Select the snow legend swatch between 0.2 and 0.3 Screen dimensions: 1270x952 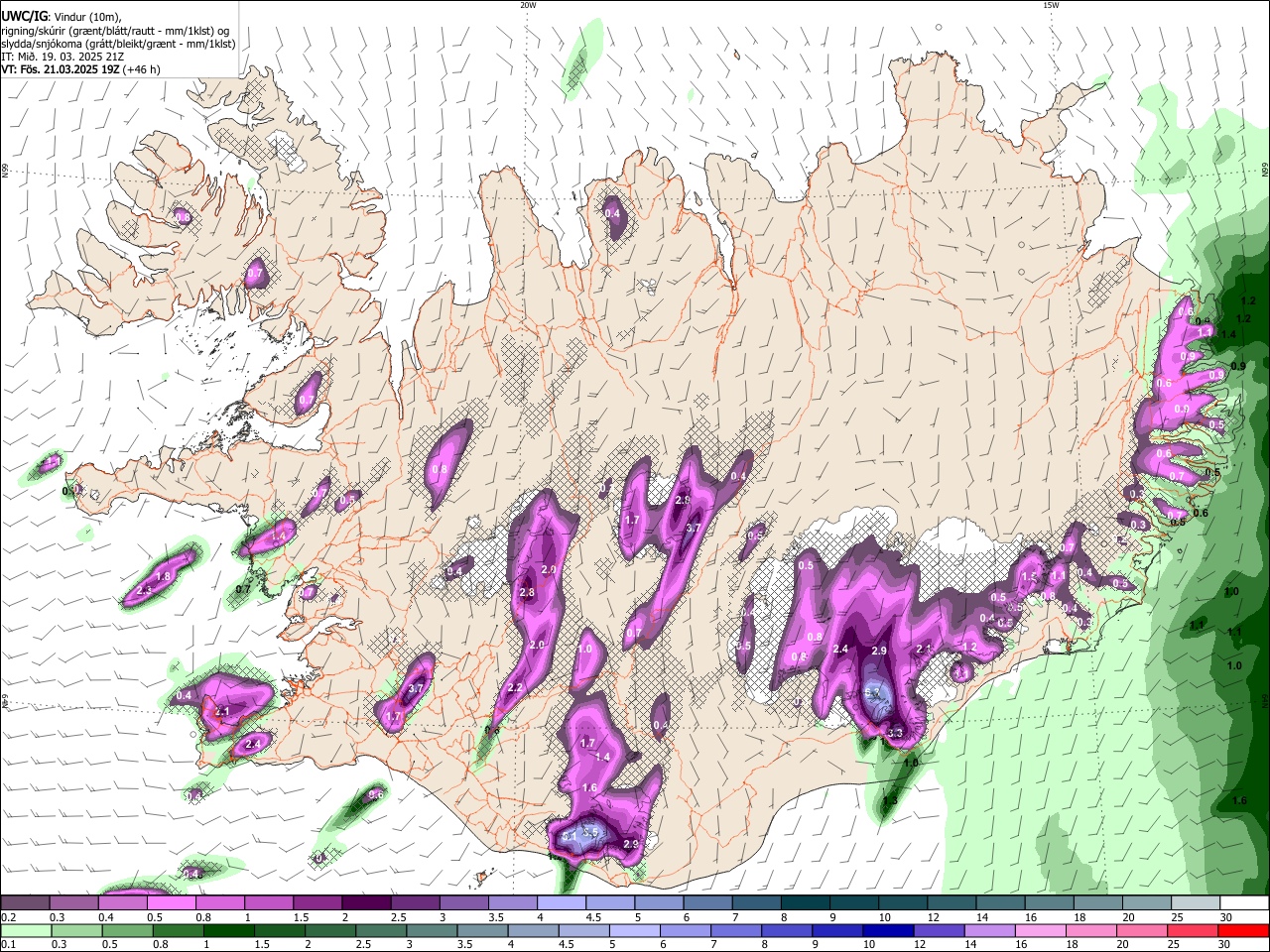click(24, 902)
